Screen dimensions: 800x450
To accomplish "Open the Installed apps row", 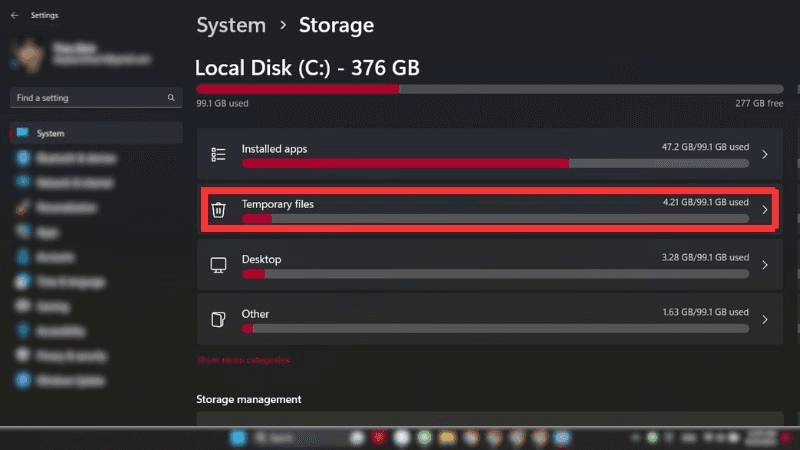I will [x=490, y=154].
